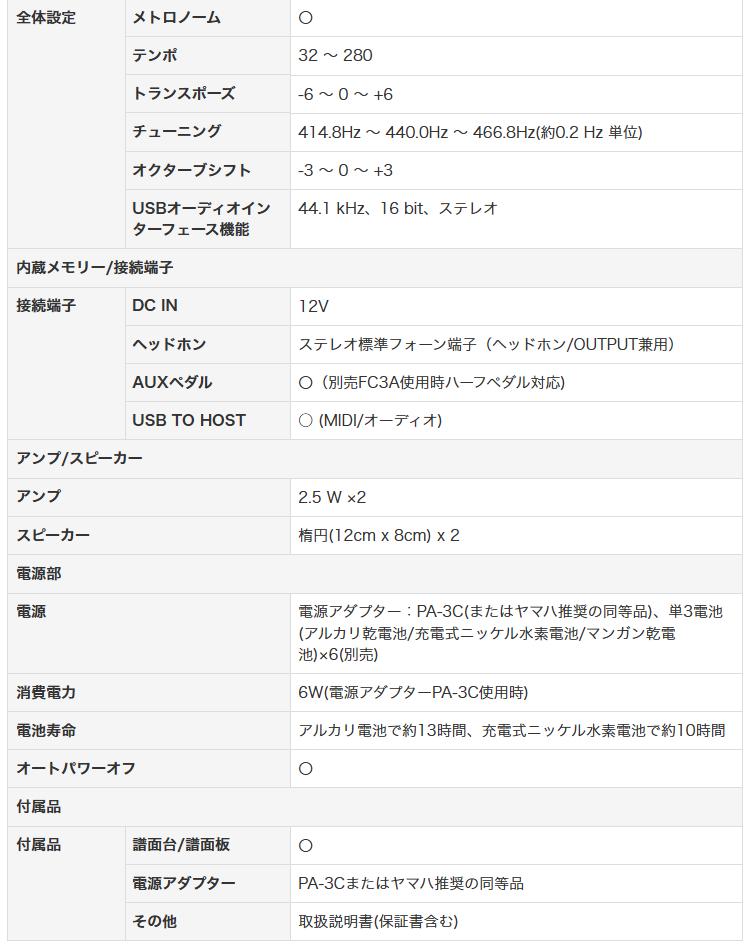This screenshot has width=750, height=947.
Task: Click the スピーカー 楕円 size value
Action: click(379, 535)
